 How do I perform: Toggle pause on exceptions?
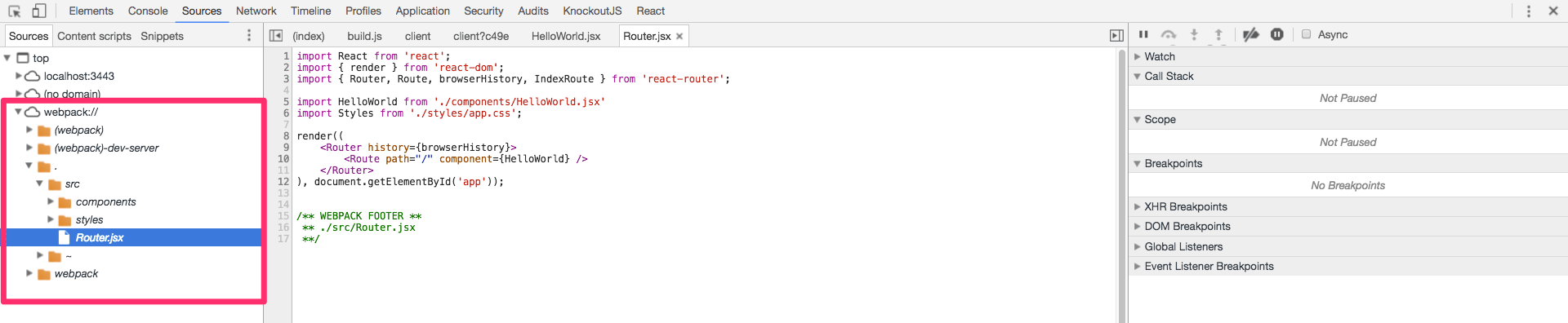(1277, 34)
